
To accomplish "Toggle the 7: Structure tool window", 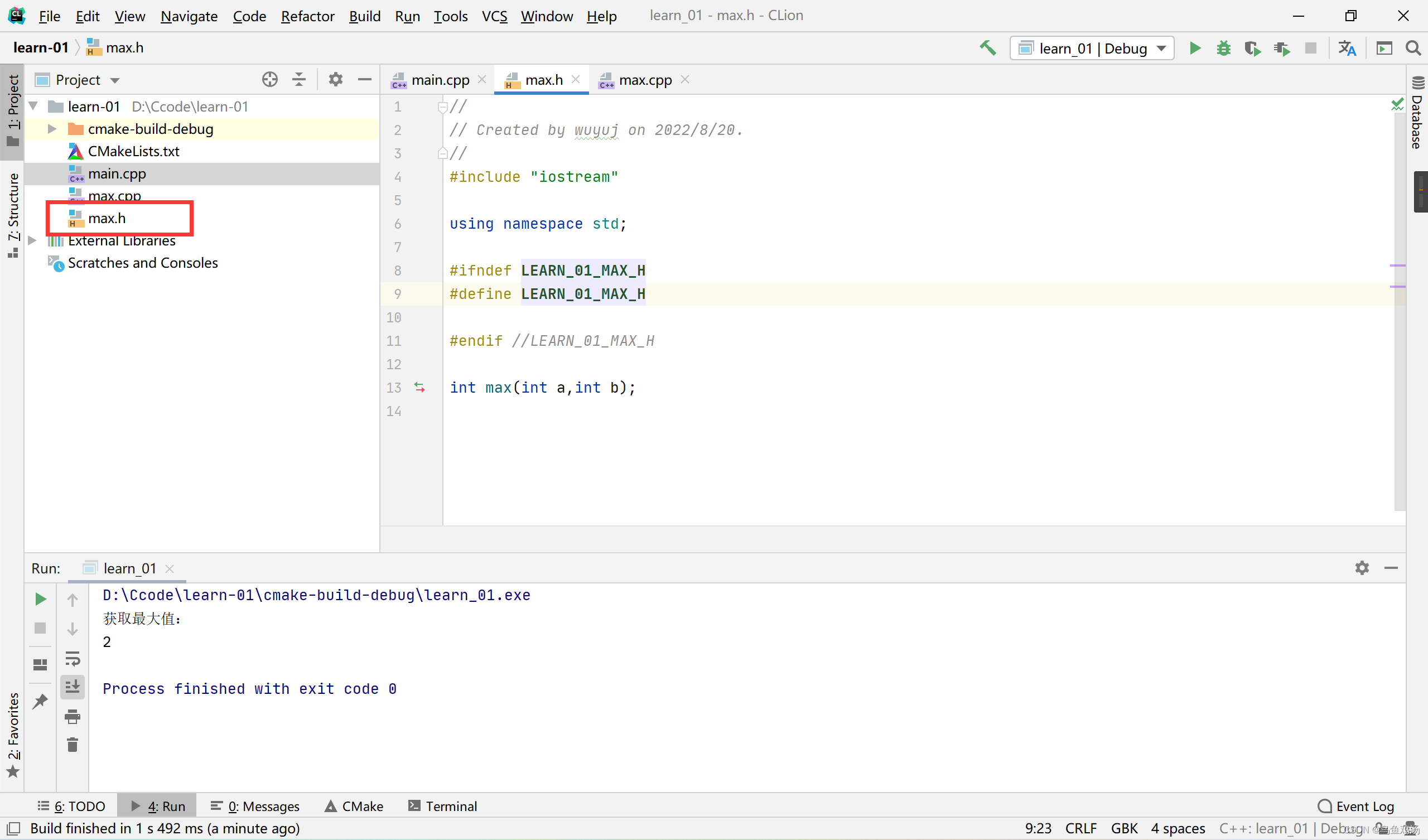I will point(12,215).
